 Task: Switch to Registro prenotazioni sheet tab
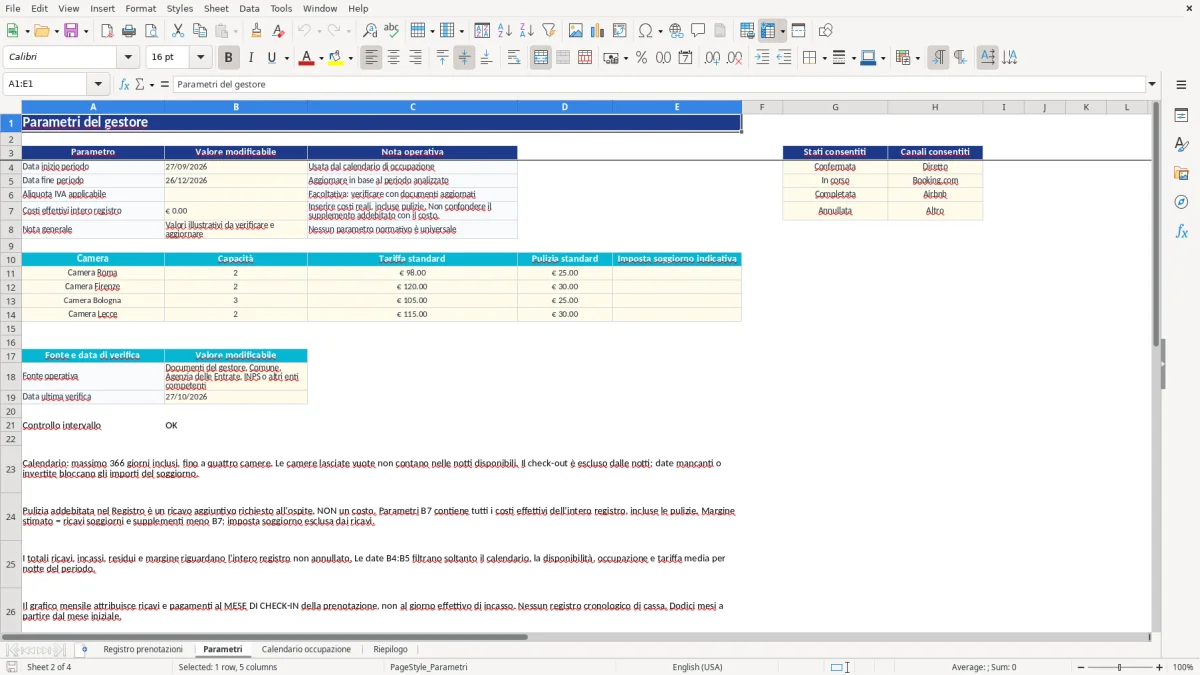point(143,649)
